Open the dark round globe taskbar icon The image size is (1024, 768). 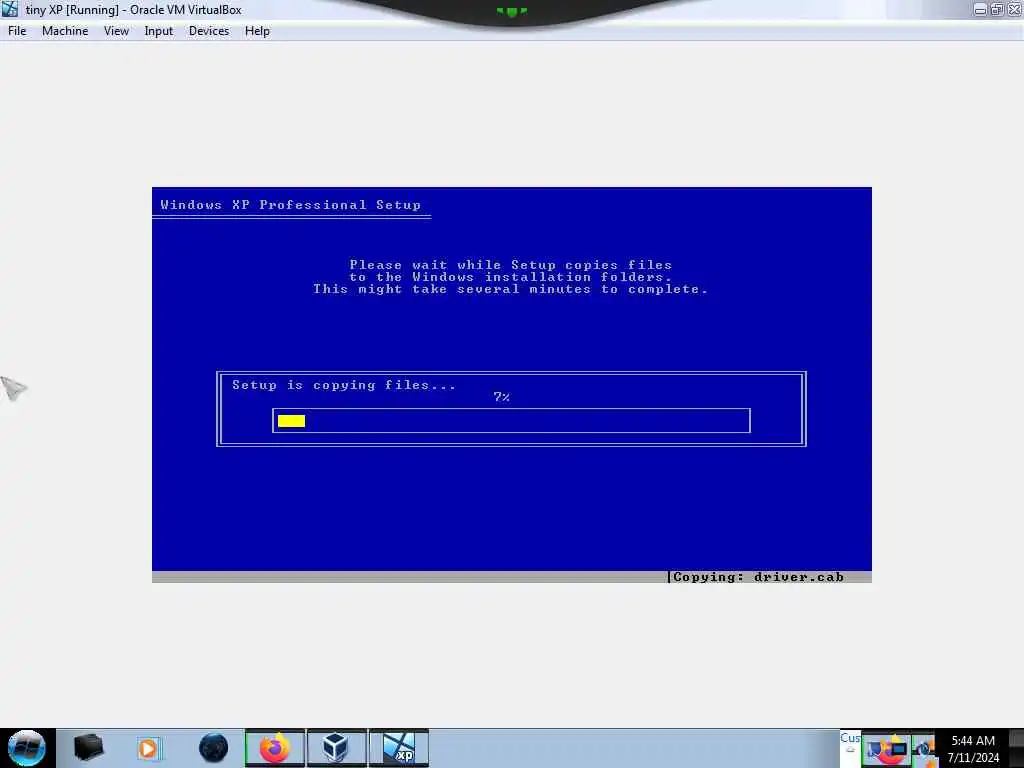click(x=214, y=748)
